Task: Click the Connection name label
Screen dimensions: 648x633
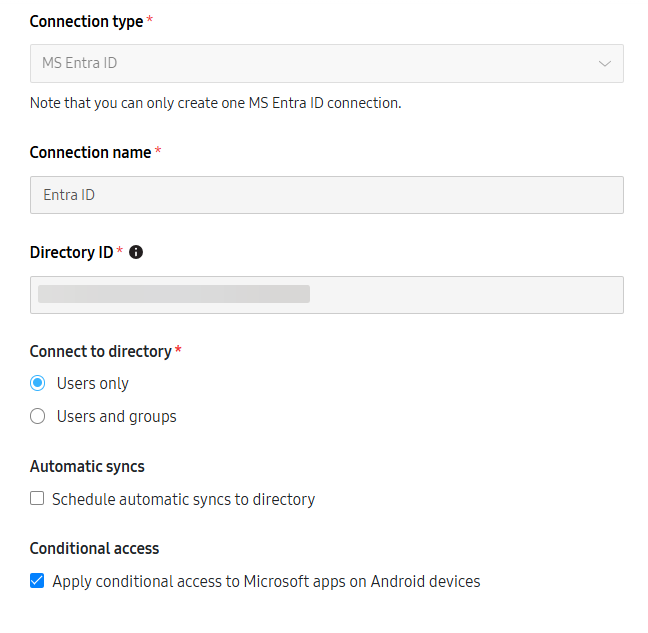Action: click(91, 152)
